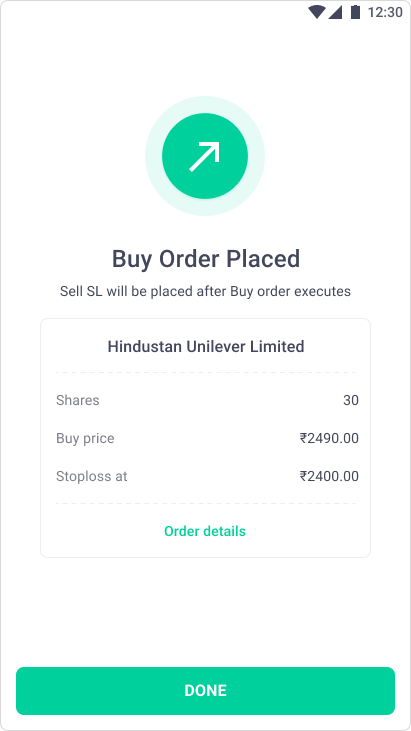Tap the rupee symbol of the buy price
411x731 pixels.
point(303,439)
